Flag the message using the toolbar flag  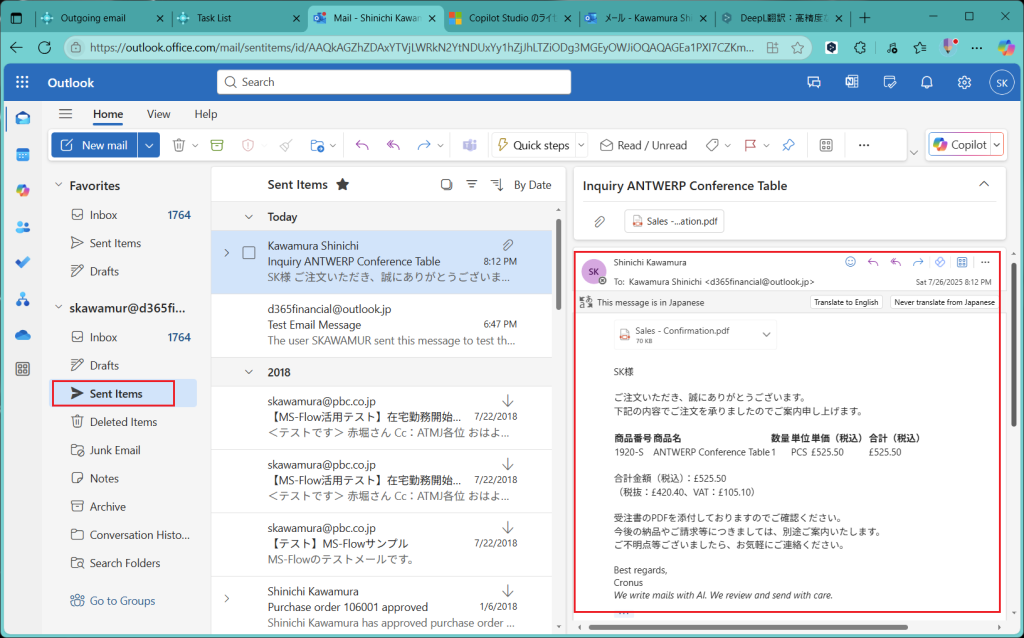click(750, 145)
